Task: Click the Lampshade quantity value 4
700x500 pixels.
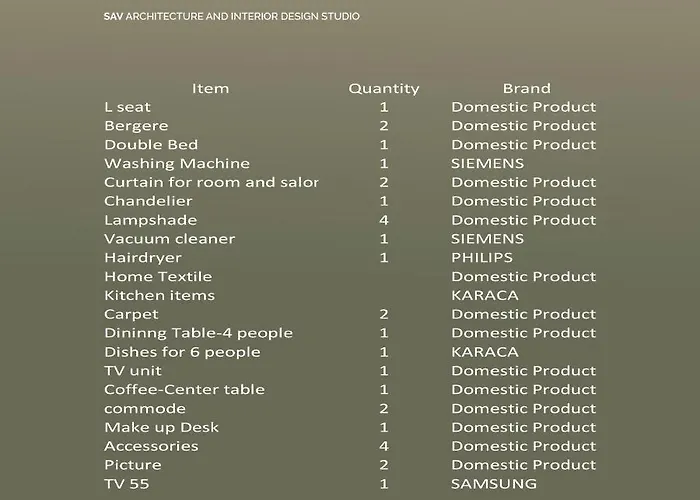Action: tap(383, 220)
